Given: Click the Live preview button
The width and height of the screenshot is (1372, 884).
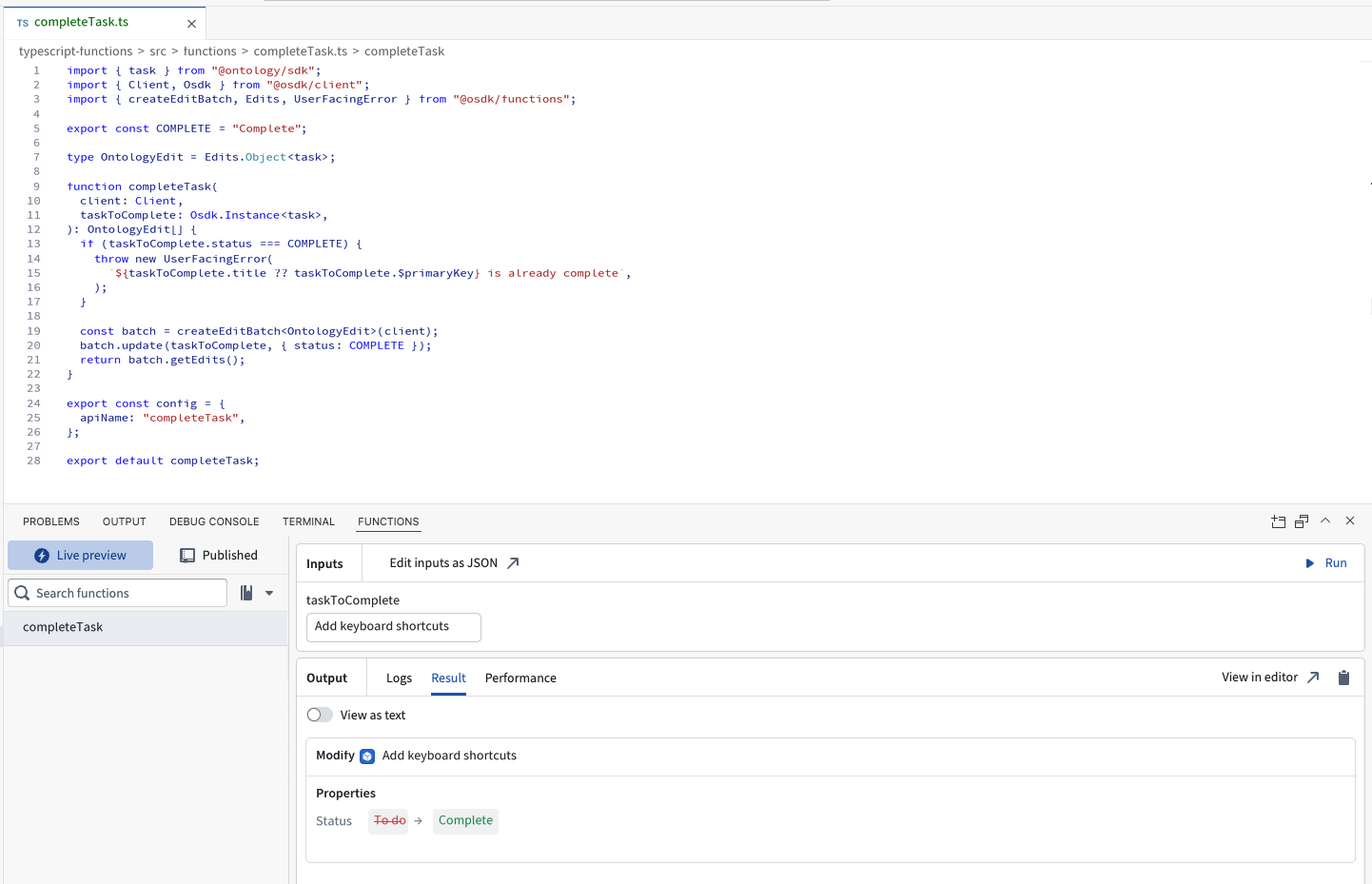Looking at the screenshot, I should point(81,556).
